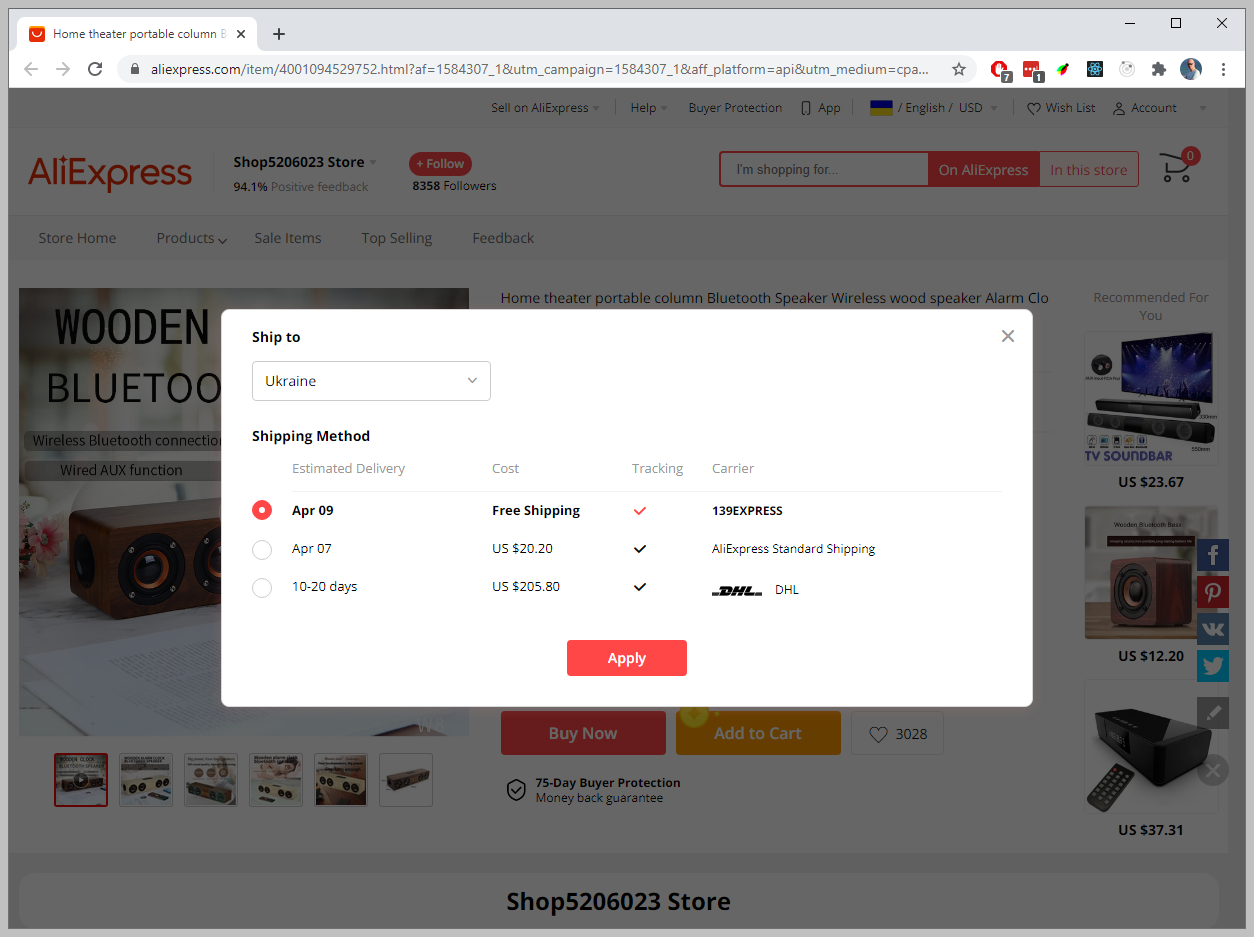1254x937 pixels.
Task: Bookmark this page with star icon
Action: [958, 69]
